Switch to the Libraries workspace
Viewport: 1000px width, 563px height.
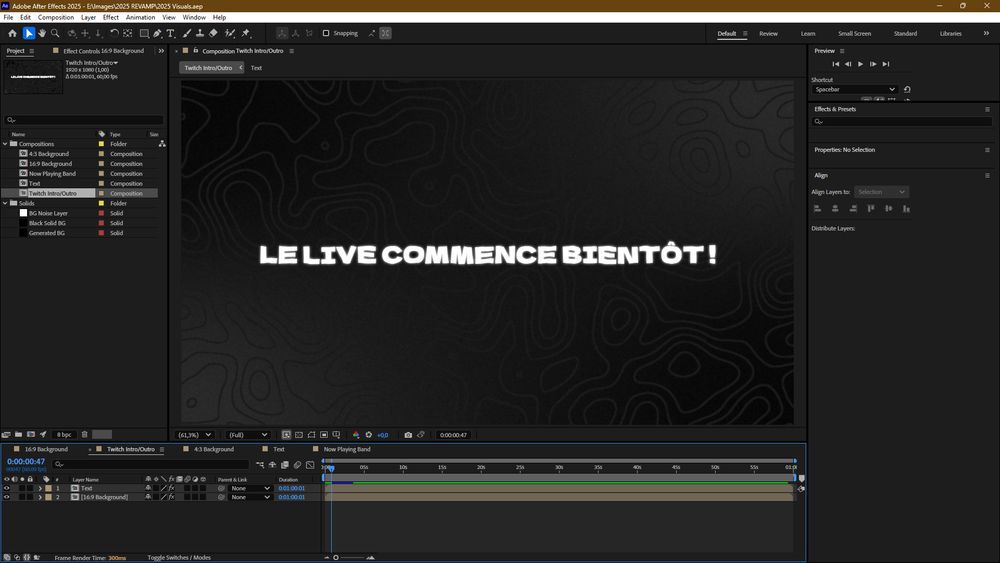(950, 33)
